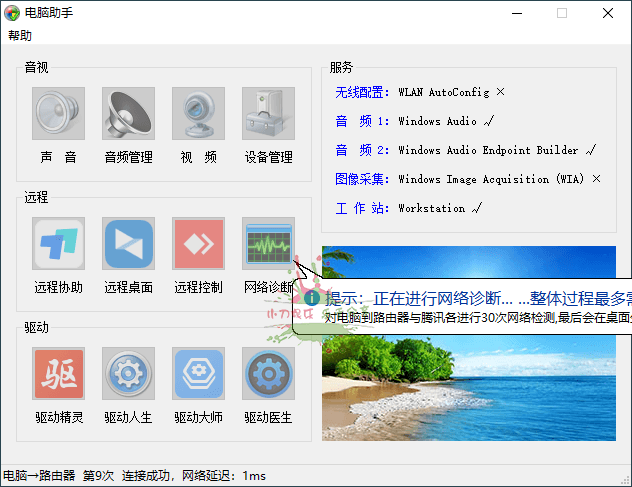Click the 图像采集 WIA service link
Image resolution: width=632 pixels, height=487 pixels.
363,179
